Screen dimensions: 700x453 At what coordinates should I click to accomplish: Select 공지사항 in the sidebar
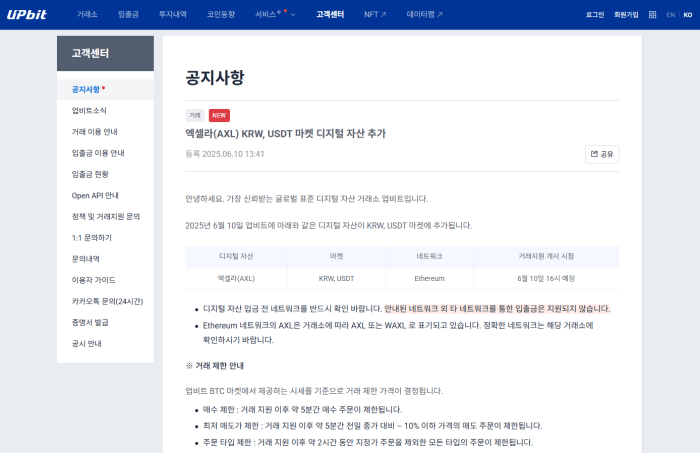(105, 89)
